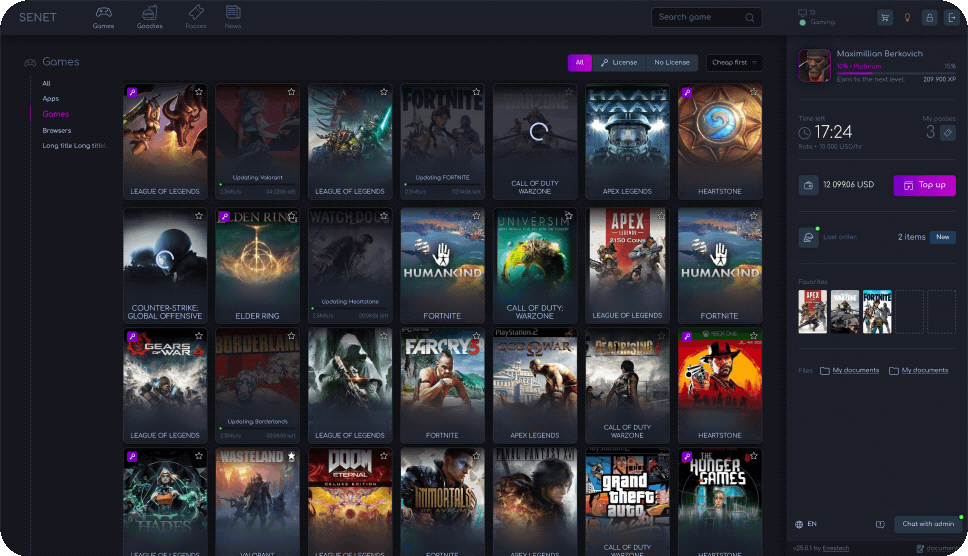
Task: Click the documents icon in footer corner
Action: [x=920, y=549]
